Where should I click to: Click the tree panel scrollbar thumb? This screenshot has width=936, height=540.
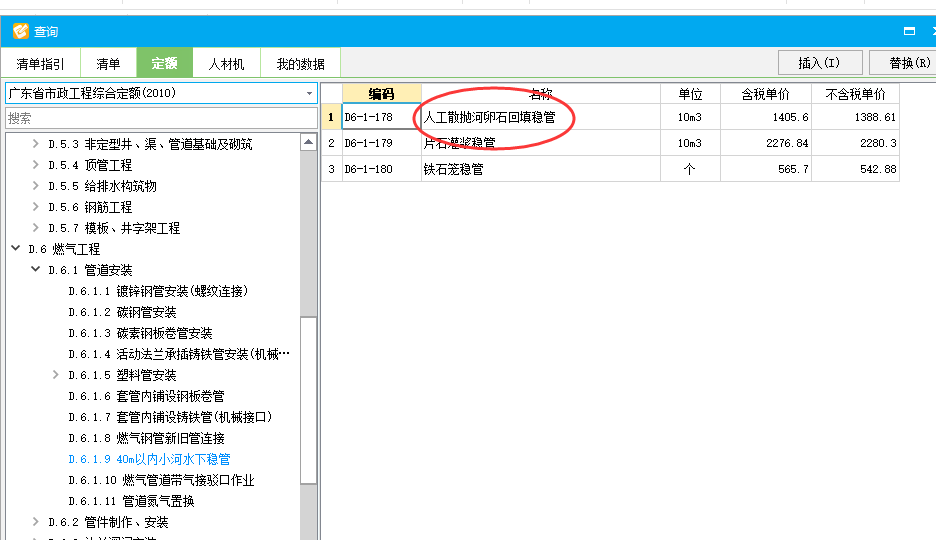pyautogui.click(x=309, y=400)
